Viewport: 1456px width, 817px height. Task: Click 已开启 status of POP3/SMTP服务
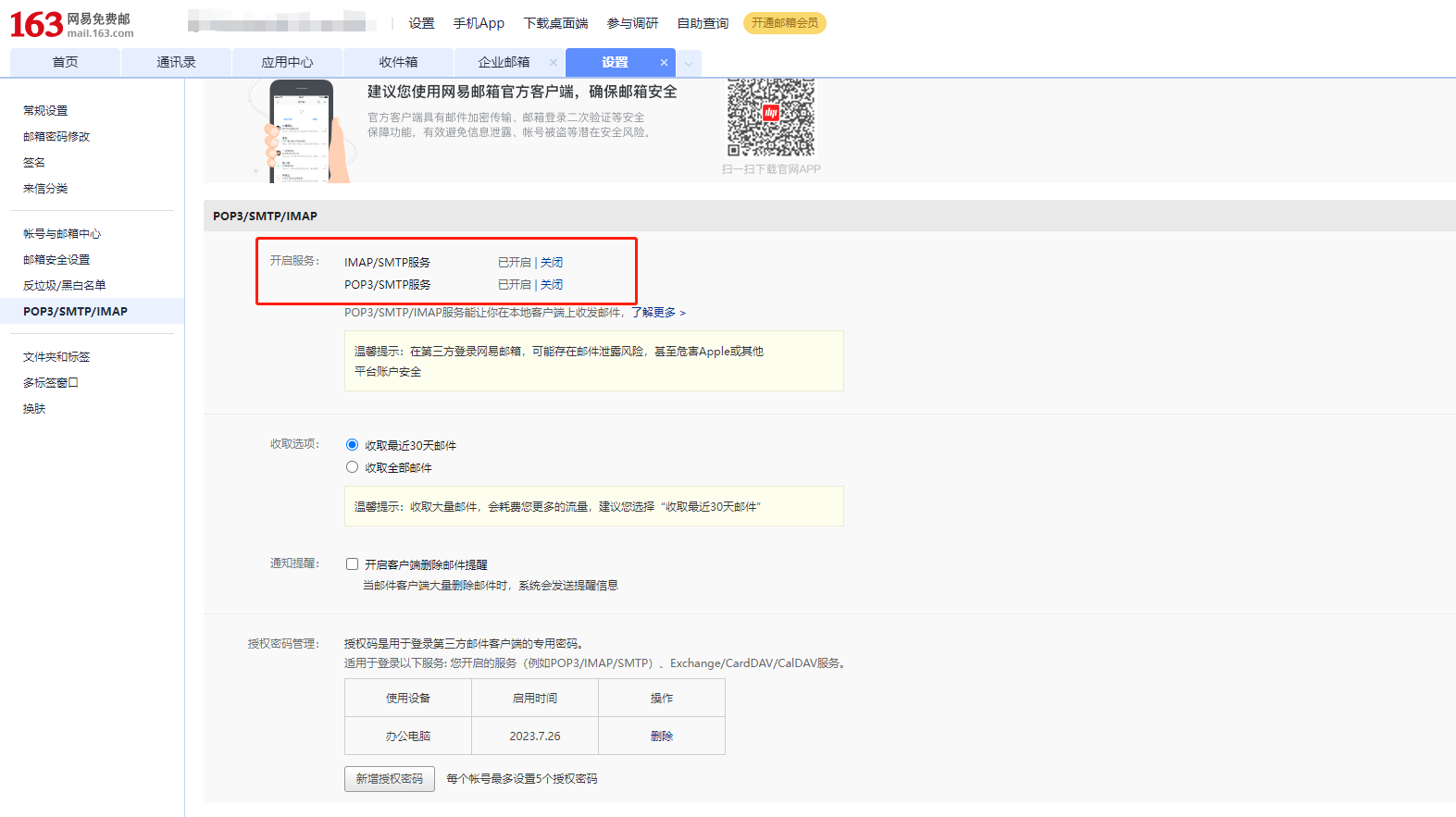pyautogui.click(x=515, y=284)
